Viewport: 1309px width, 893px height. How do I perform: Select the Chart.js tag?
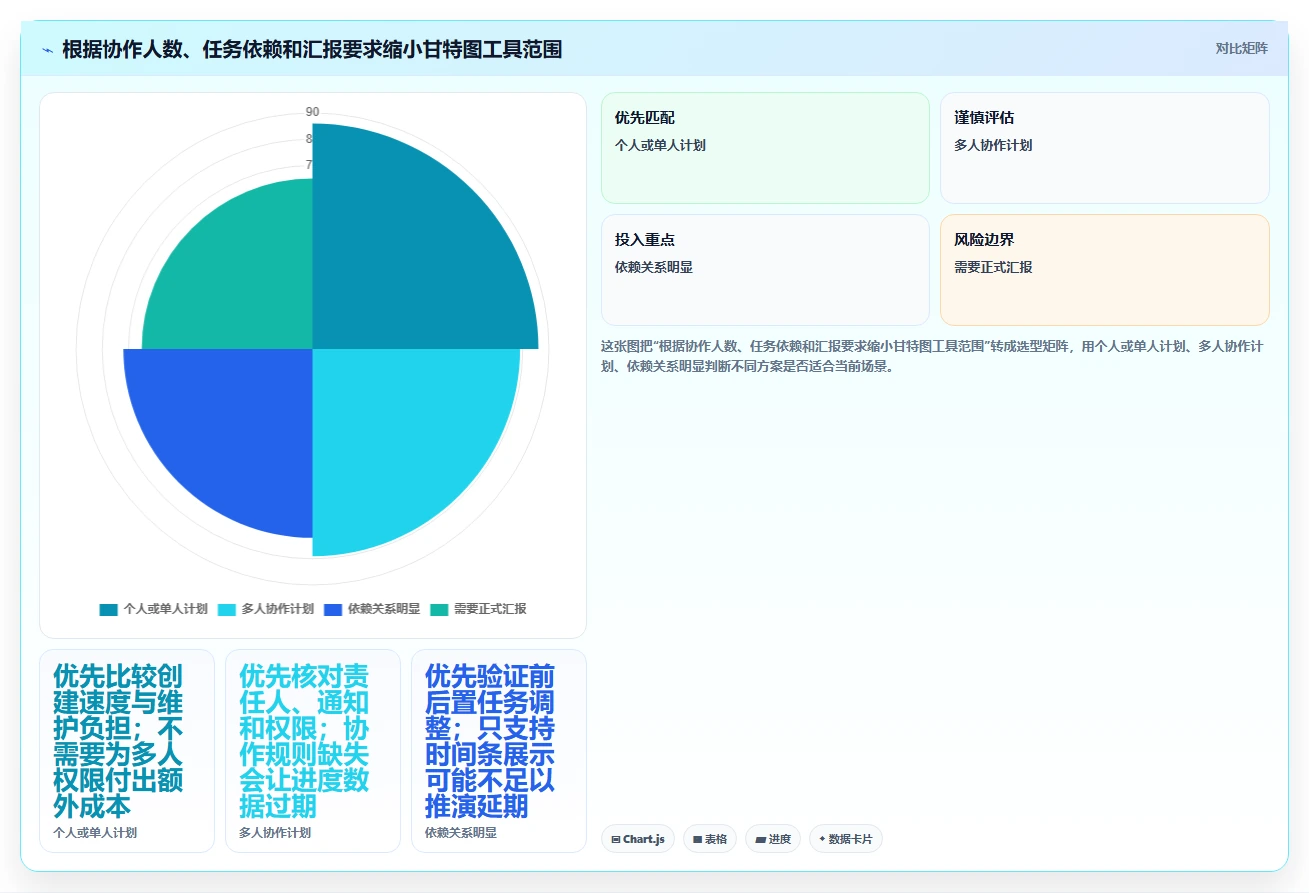point(638,839)
